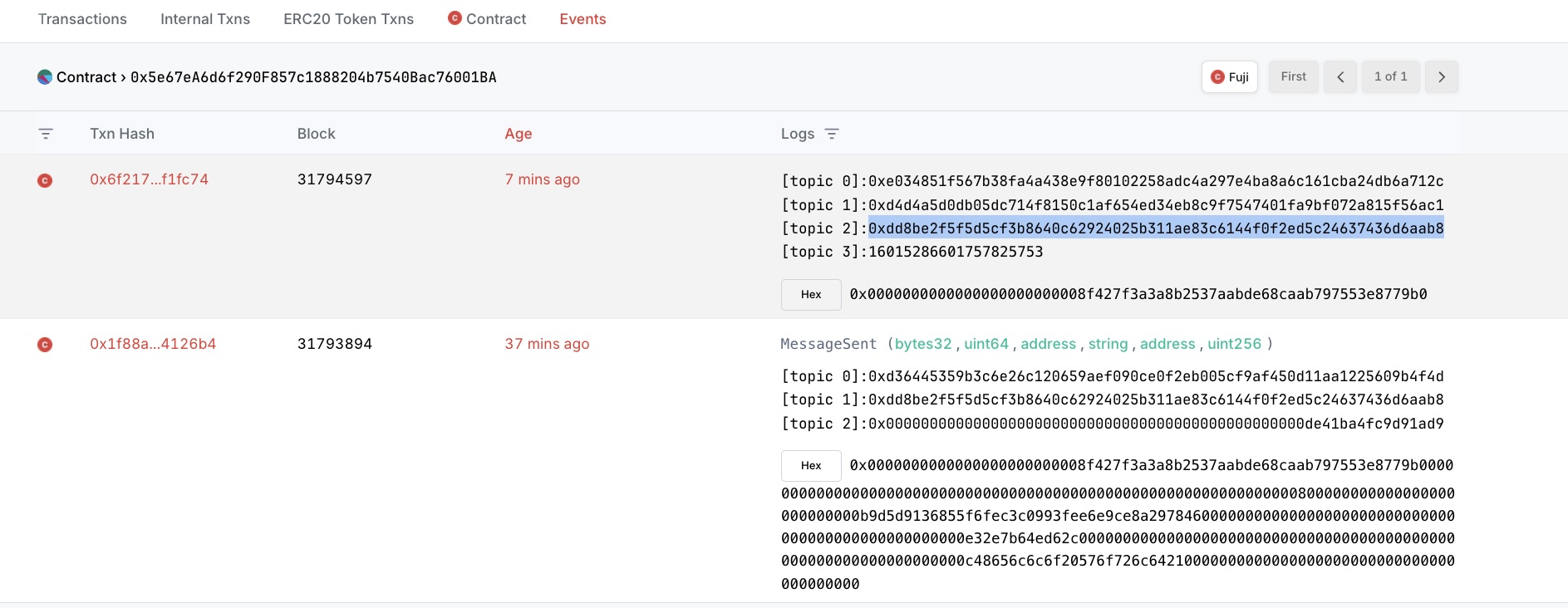Click the contract identicon beside Contract breadcrumb

click(45, 77)
